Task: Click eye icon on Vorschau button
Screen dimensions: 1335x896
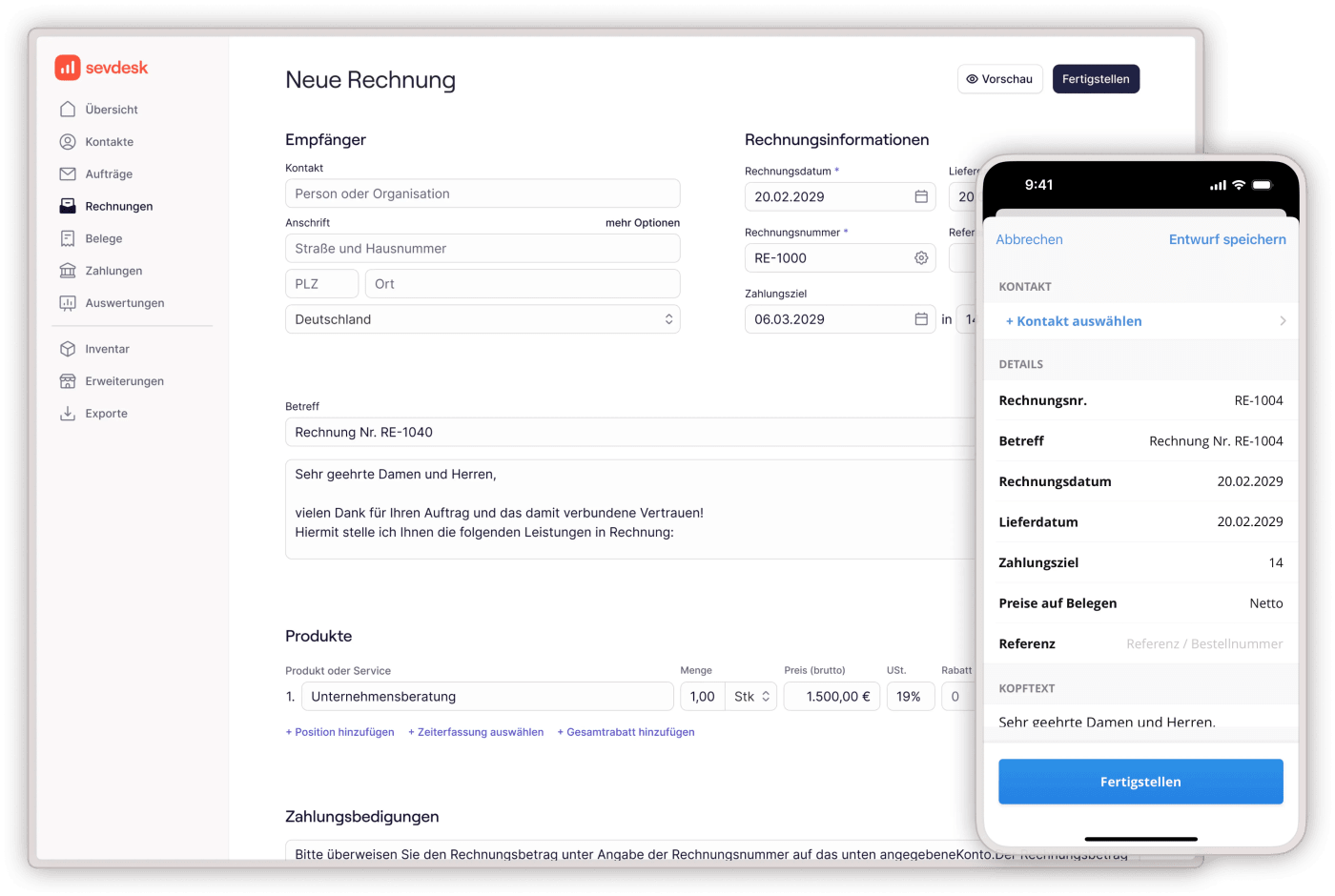Action: coord(972,79)
